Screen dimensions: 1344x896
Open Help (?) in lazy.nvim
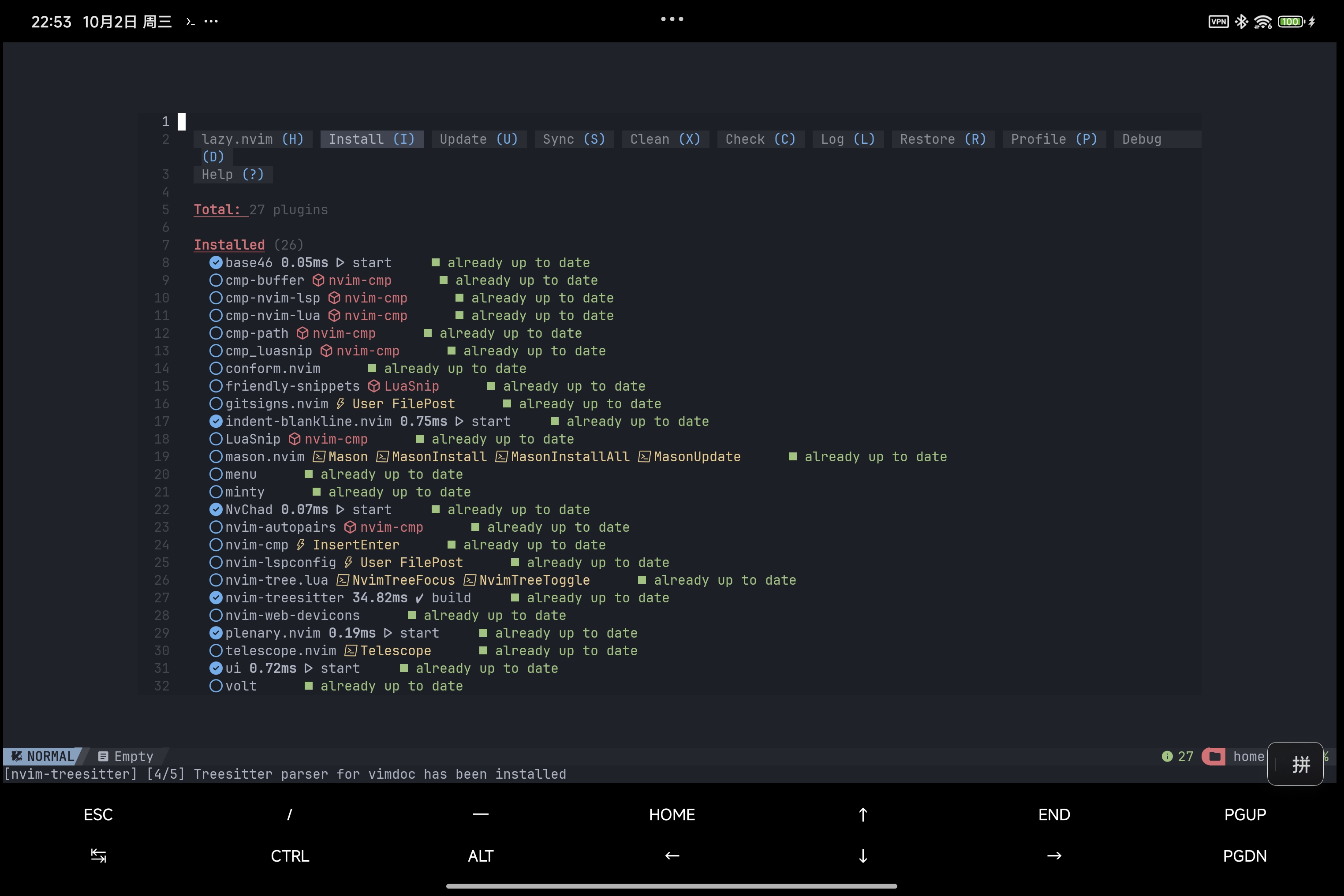(232, 174)
